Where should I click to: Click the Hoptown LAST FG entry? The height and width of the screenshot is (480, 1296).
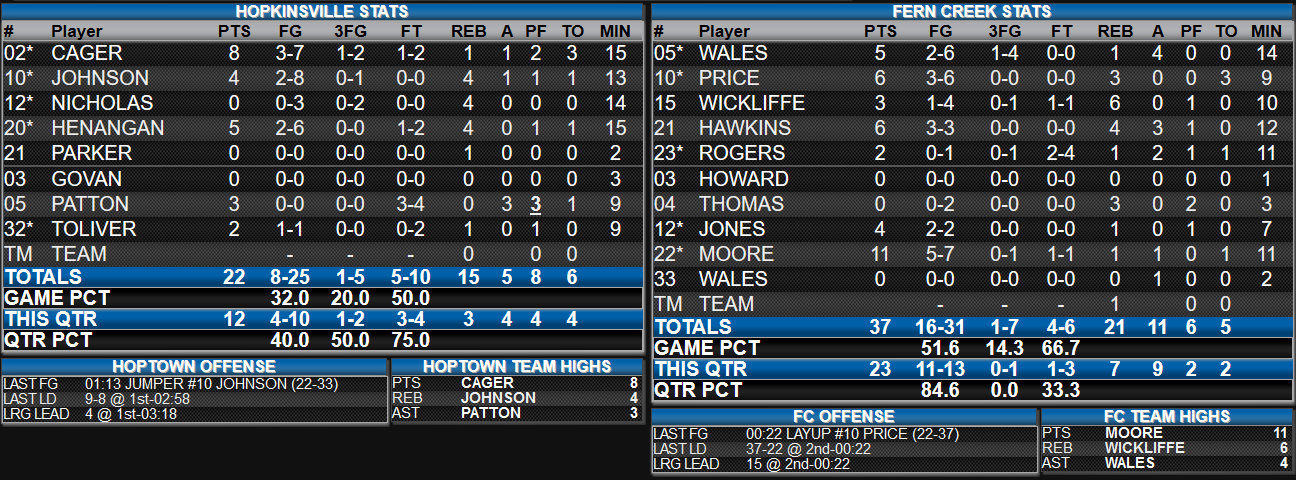pyautogui.click(x=195, y=383)
